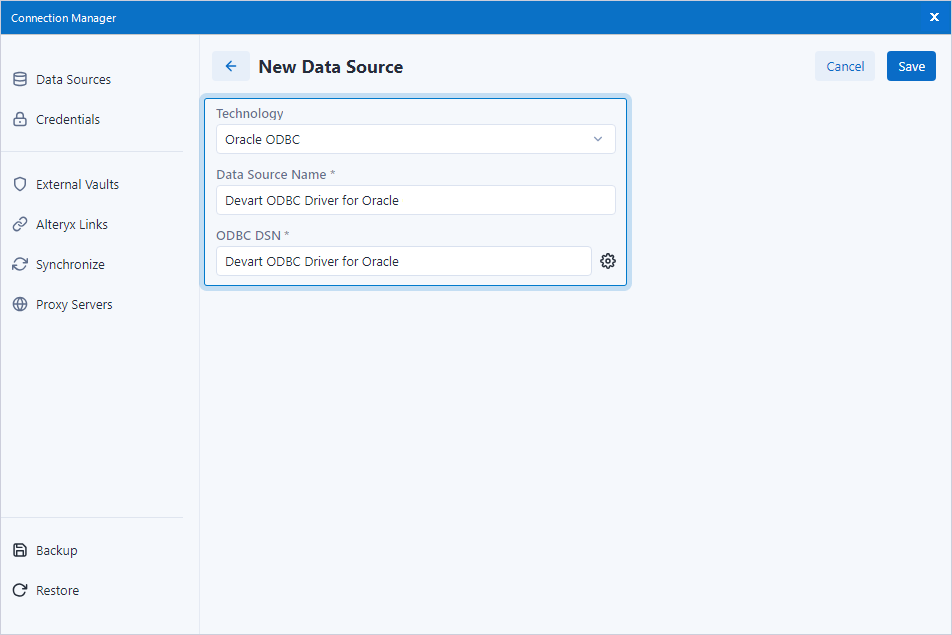This screenshot has width=952, height=635.
Task: Click the Alteryx Links chain icon
Action: tap(21, 224)
